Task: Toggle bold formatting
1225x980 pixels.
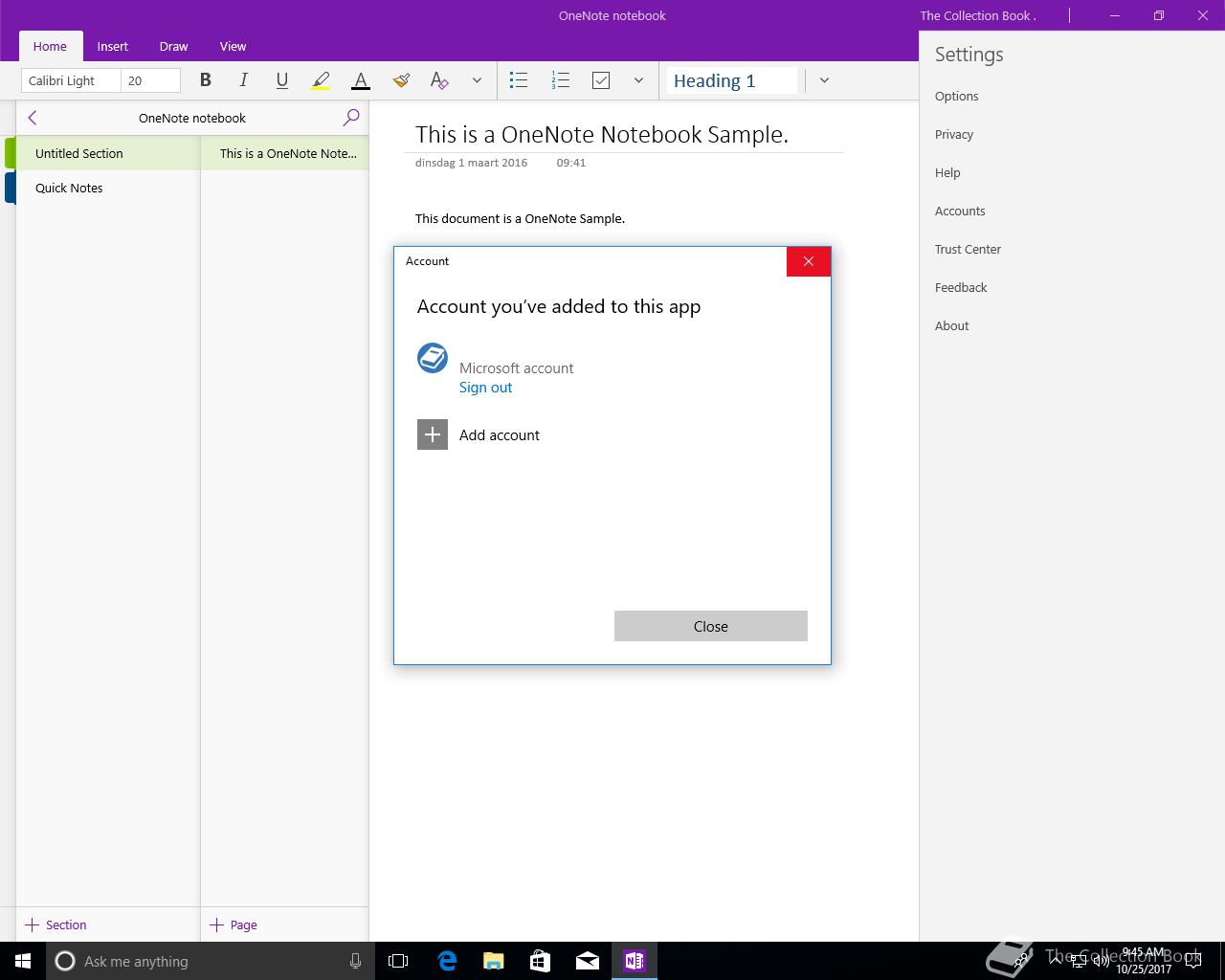Action: pyautogui.click(x=205, y=80)
